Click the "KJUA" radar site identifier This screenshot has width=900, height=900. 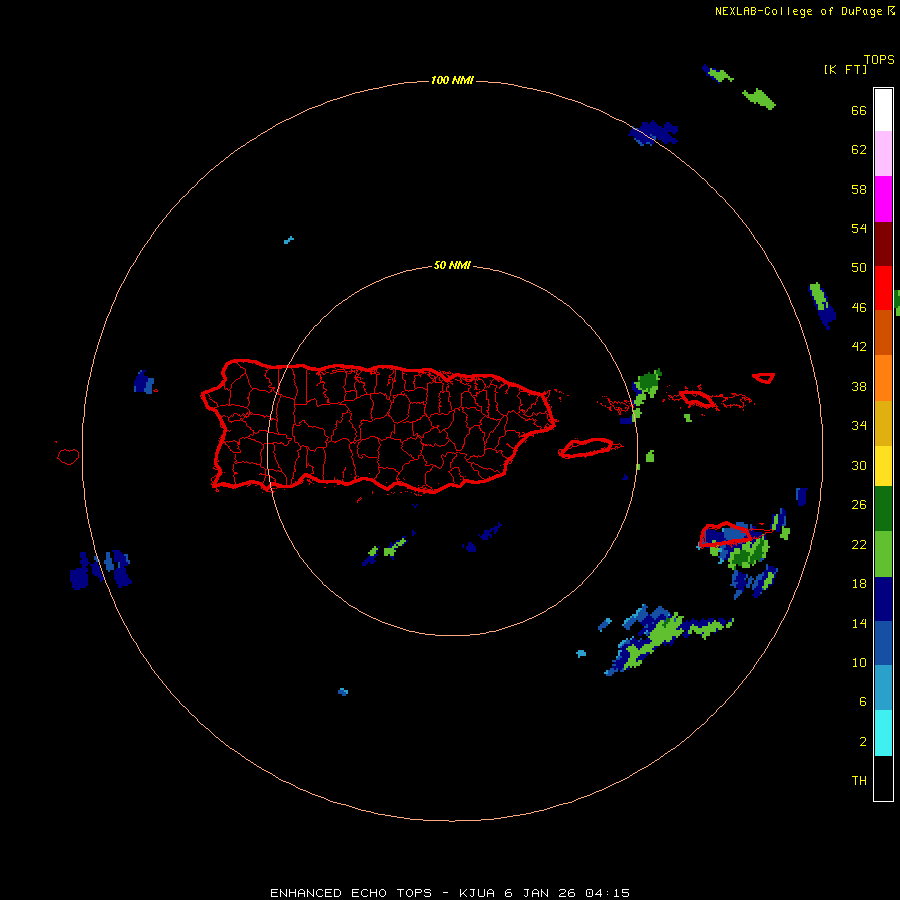click(x=478, y=893)
